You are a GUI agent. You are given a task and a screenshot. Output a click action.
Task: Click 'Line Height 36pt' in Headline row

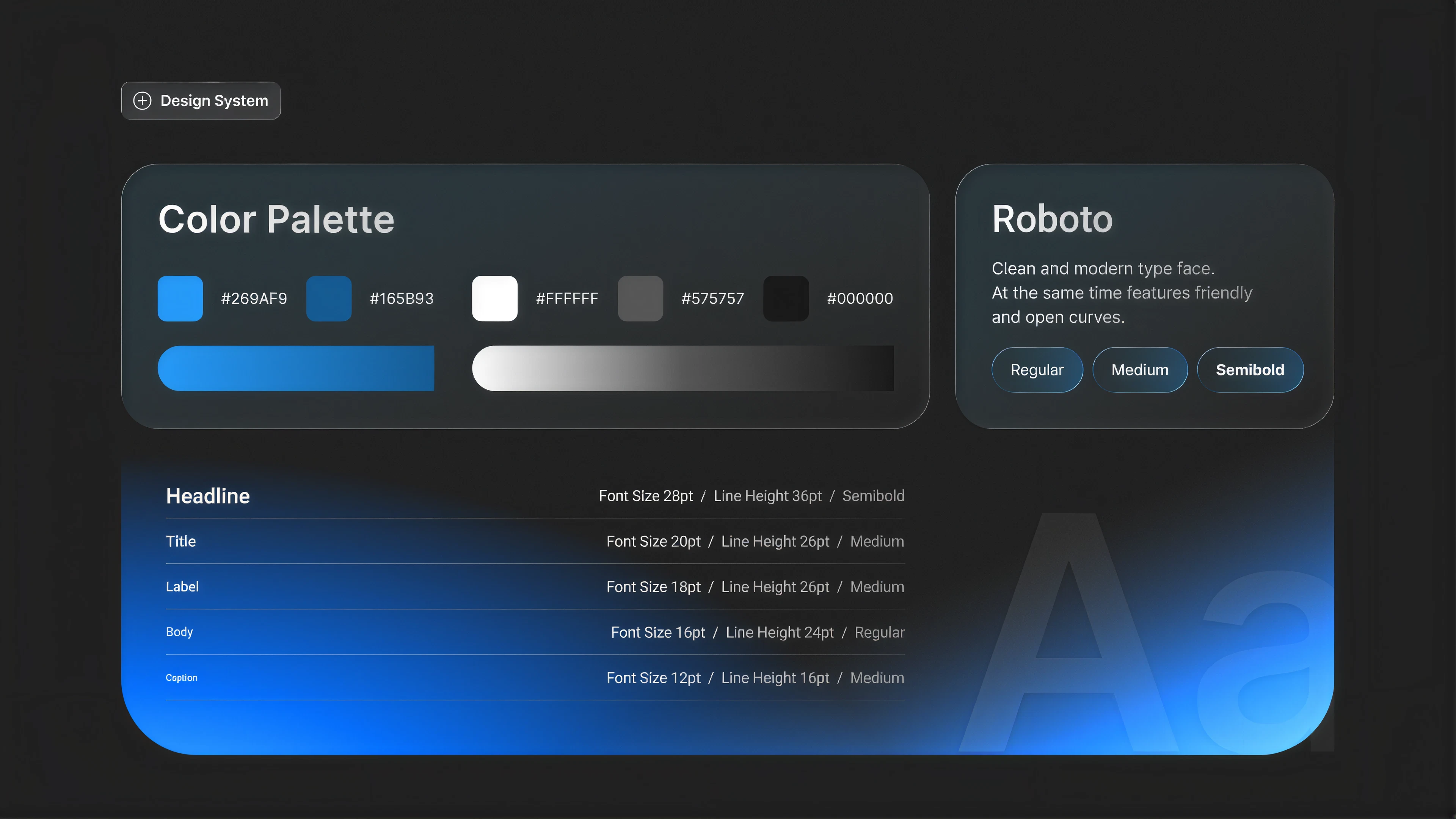767,496
